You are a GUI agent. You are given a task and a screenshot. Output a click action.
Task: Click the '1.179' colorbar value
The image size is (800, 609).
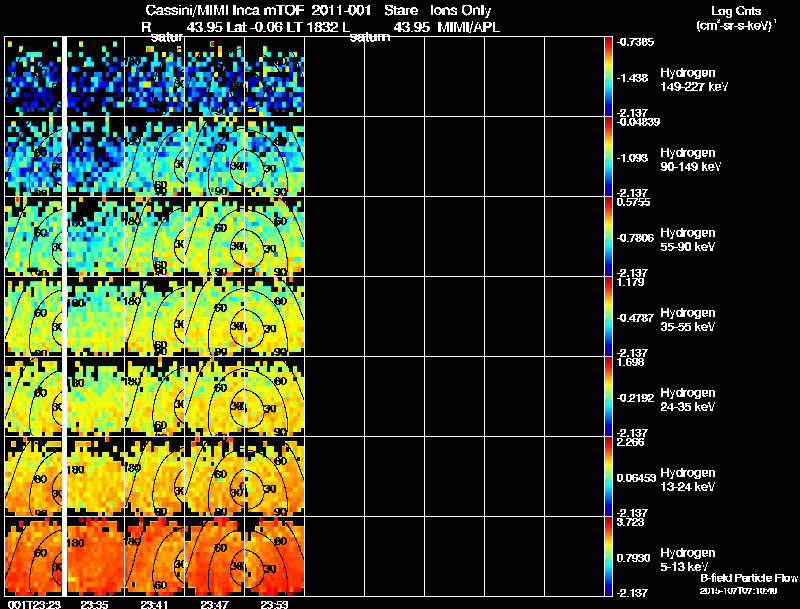pyautogui.click(x=631, y=283)
